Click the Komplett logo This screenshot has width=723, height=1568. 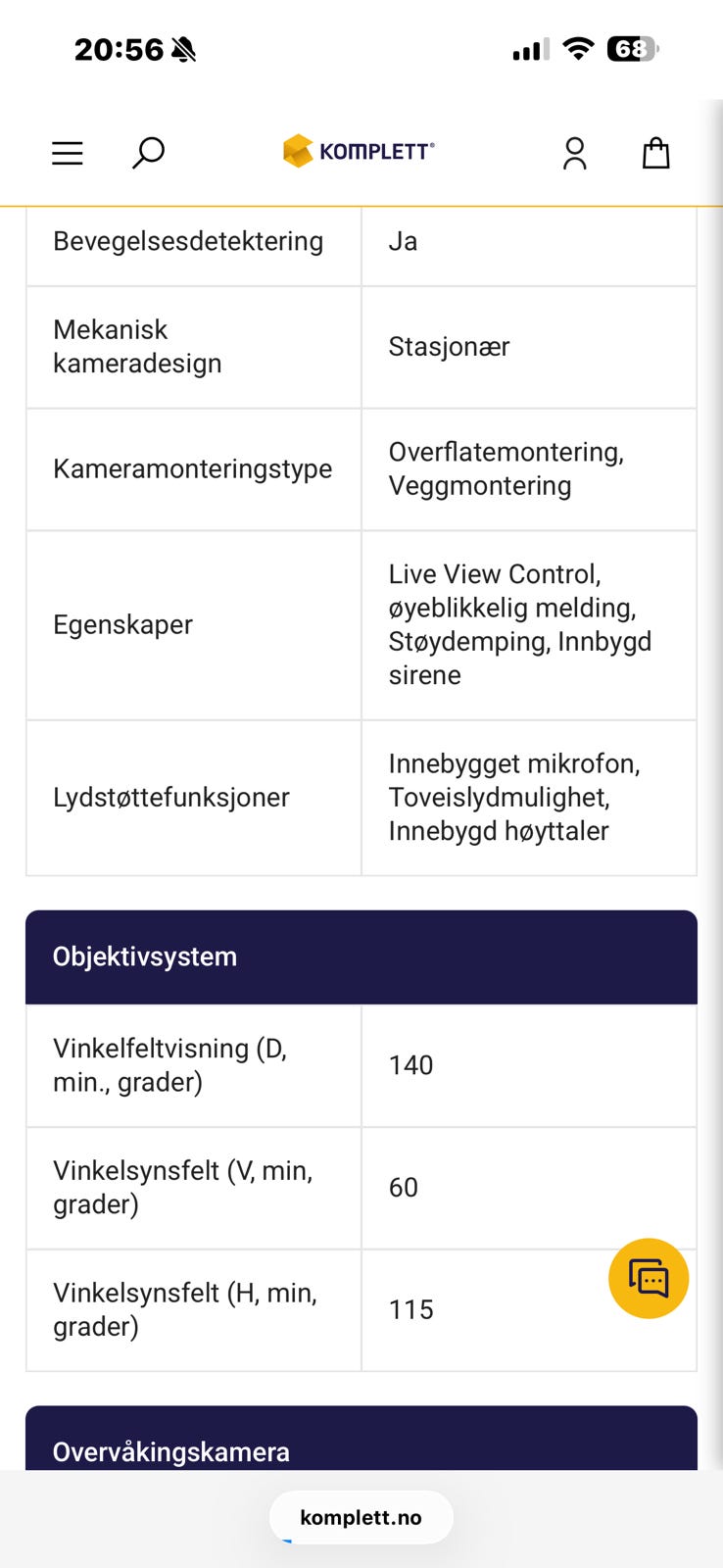click(x=359, y=151)
